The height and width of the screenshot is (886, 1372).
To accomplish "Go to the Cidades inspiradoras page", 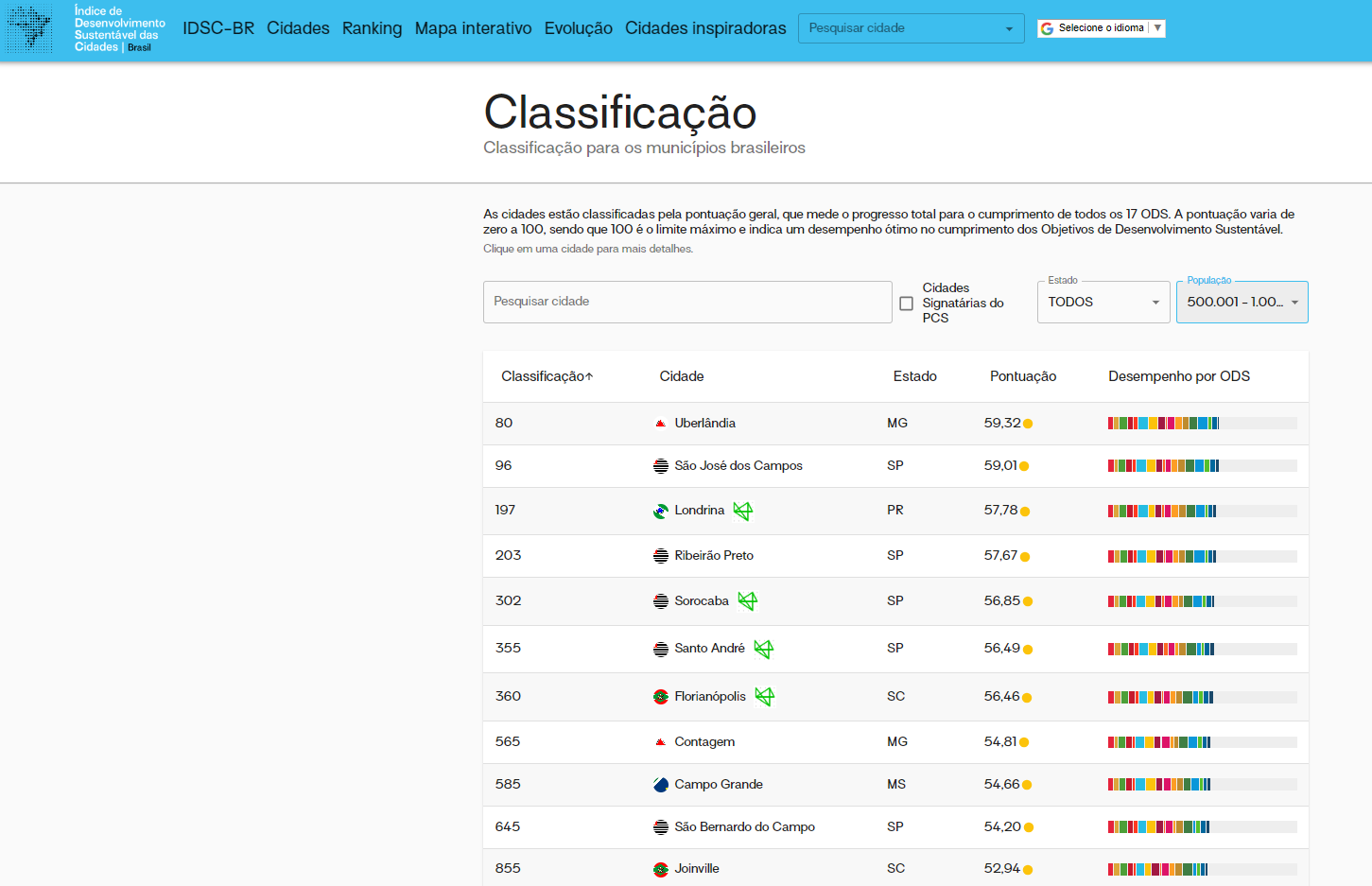I will point(705,28).
